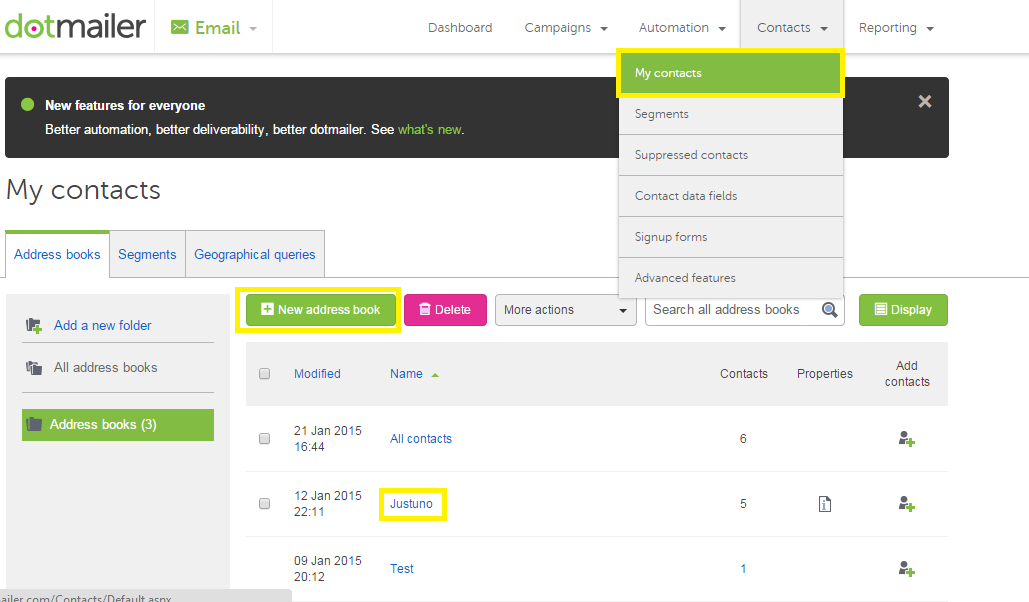Click the add contacts icon for All contacts
Screen dimensions: 1029x602
click(906, 438)
